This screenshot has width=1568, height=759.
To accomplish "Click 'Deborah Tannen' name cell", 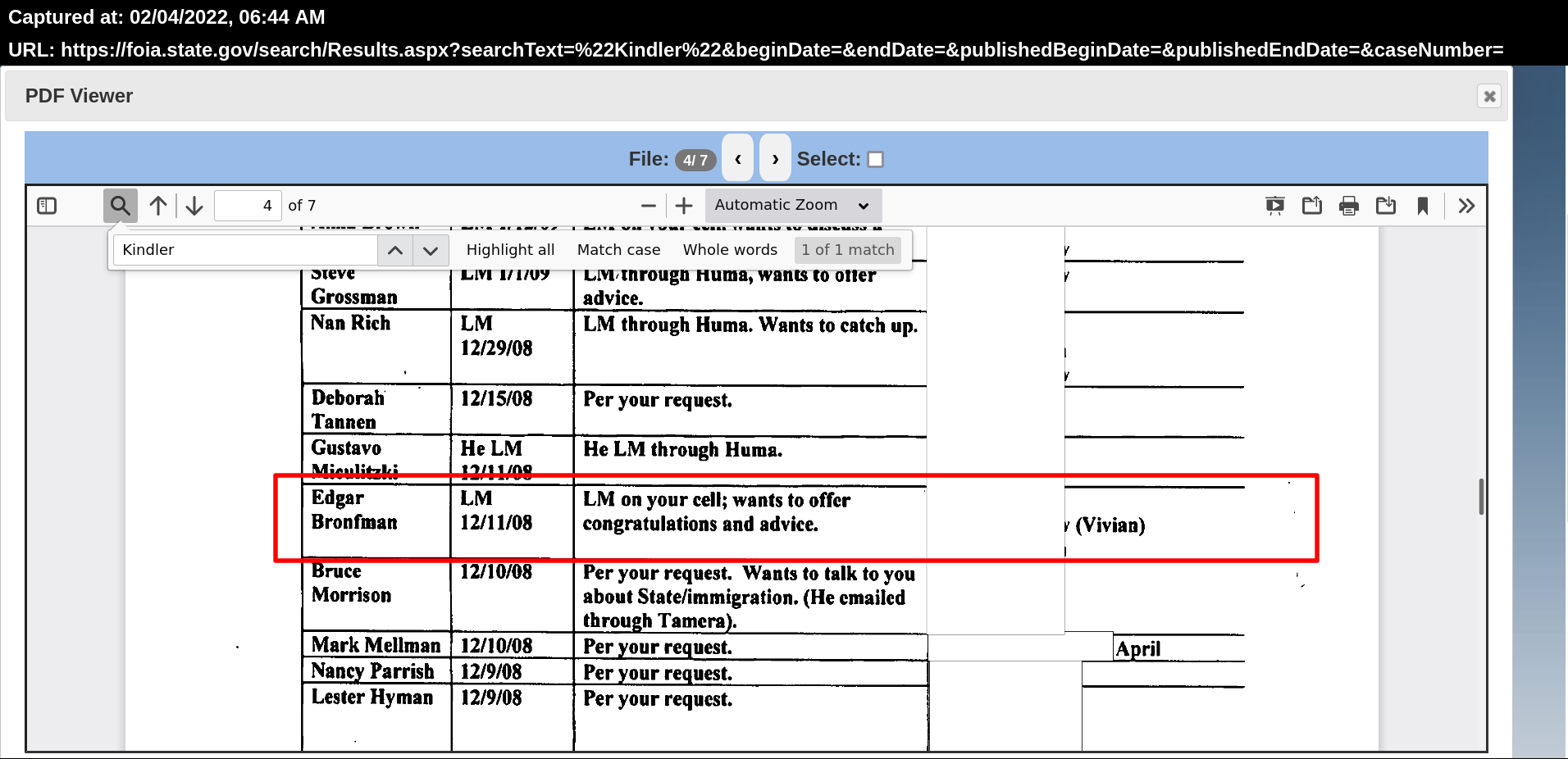I will click(x=376, y=410).
